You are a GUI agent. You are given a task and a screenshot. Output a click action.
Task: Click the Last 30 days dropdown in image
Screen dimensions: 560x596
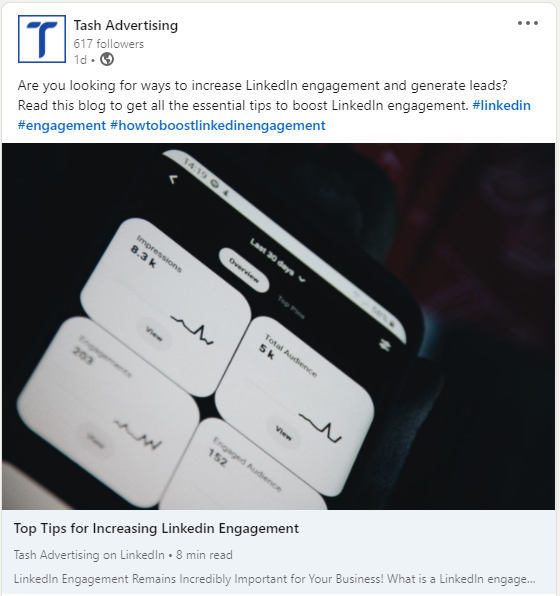coord(278,261)
